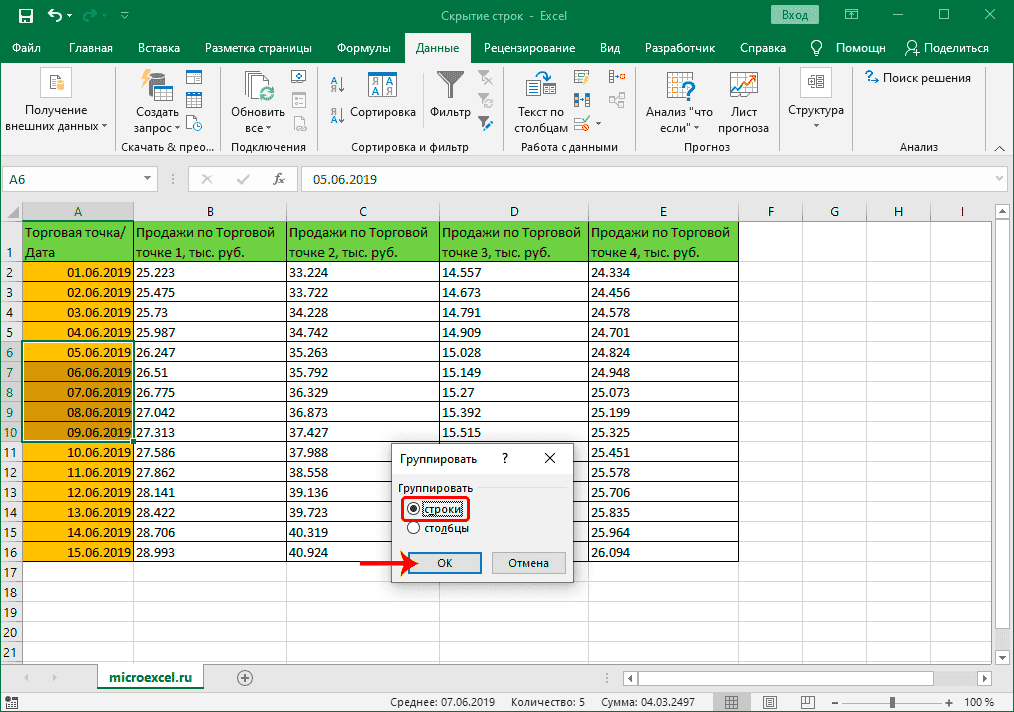Select the столбцы radio button

click(x=413, y=528)
